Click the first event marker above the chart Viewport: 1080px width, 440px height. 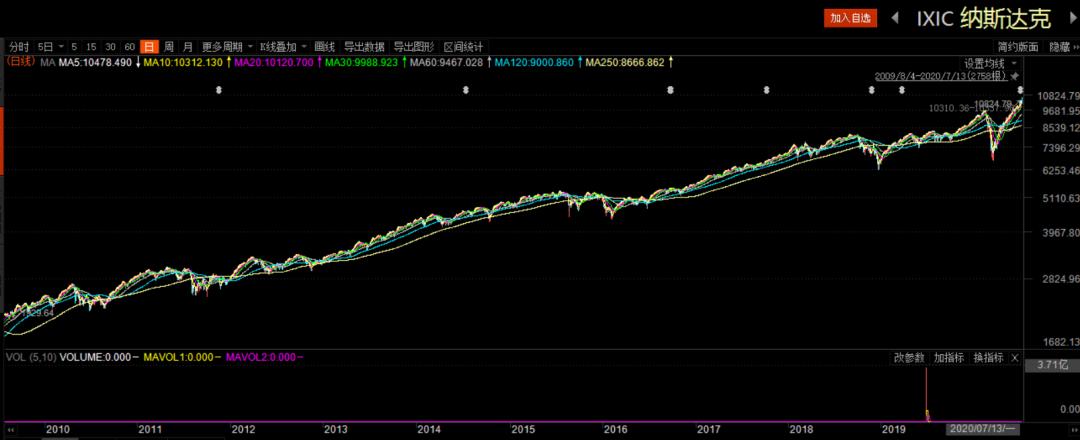pos(219,90)
